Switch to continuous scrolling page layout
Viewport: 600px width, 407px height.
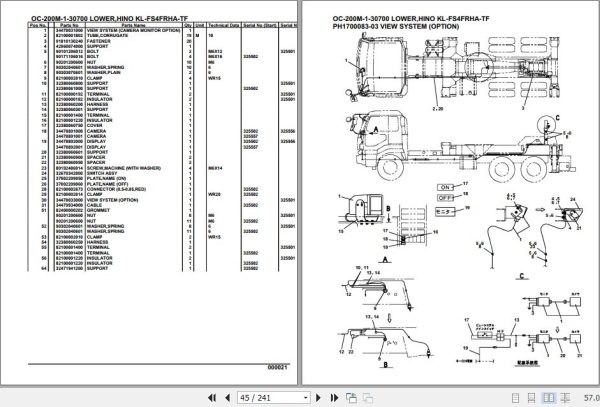[531, 398]
